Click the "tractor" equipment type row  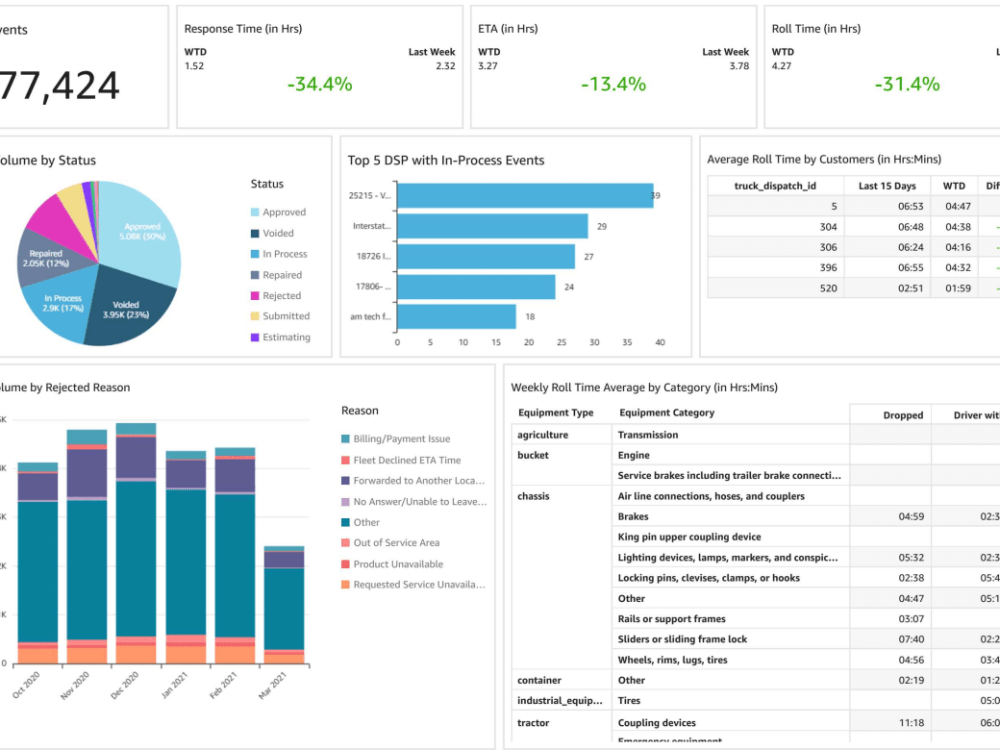532,722
